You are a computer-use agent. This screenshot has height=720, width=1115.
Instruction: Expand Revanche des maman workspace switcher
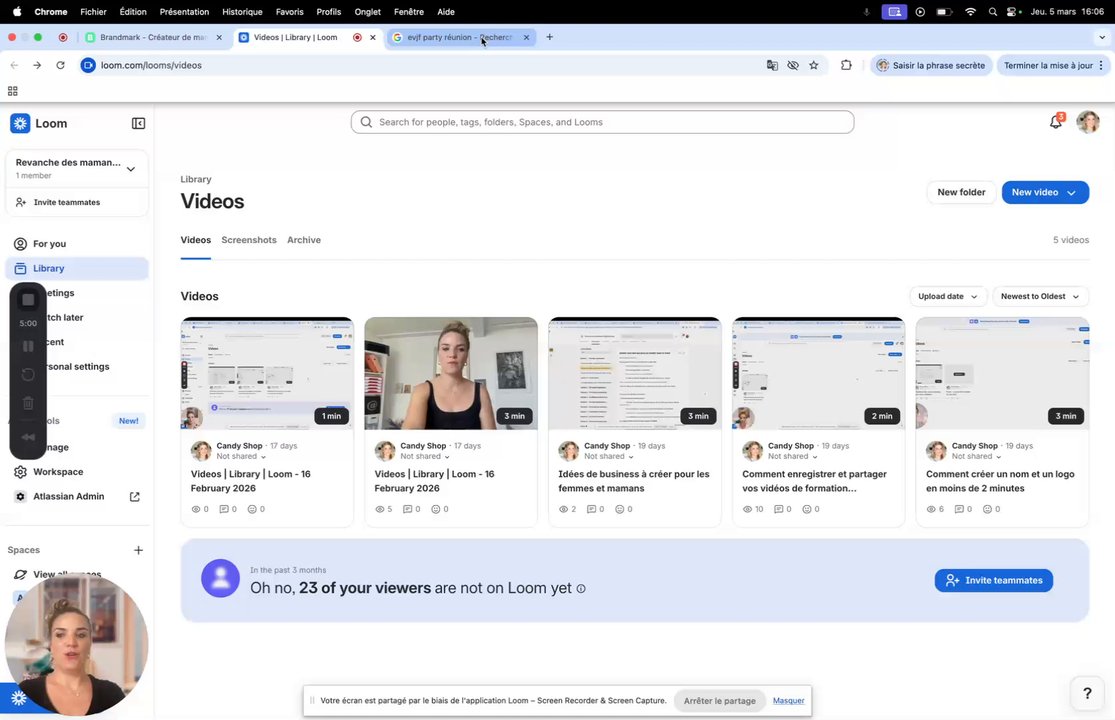pos(131,169)
